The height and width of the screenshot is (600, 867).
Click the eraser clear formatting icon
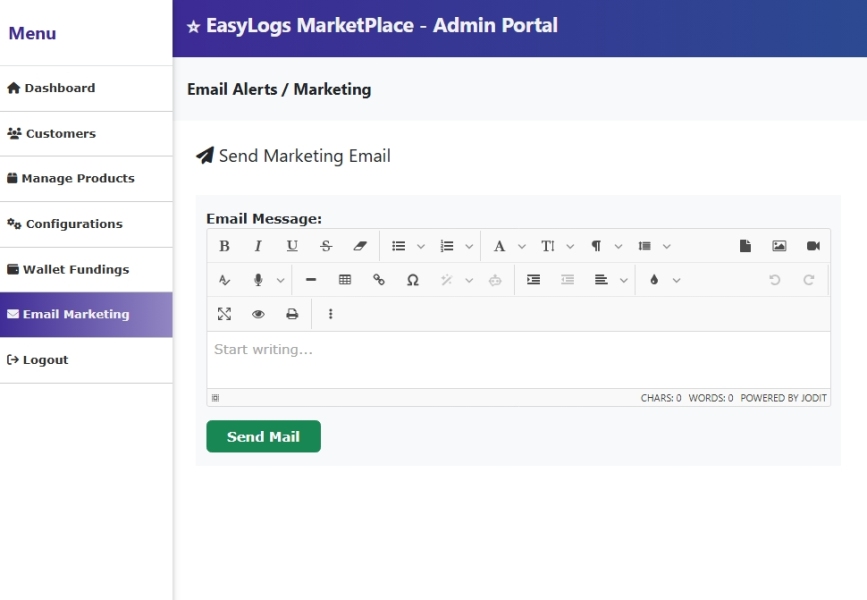coord(360,246)
